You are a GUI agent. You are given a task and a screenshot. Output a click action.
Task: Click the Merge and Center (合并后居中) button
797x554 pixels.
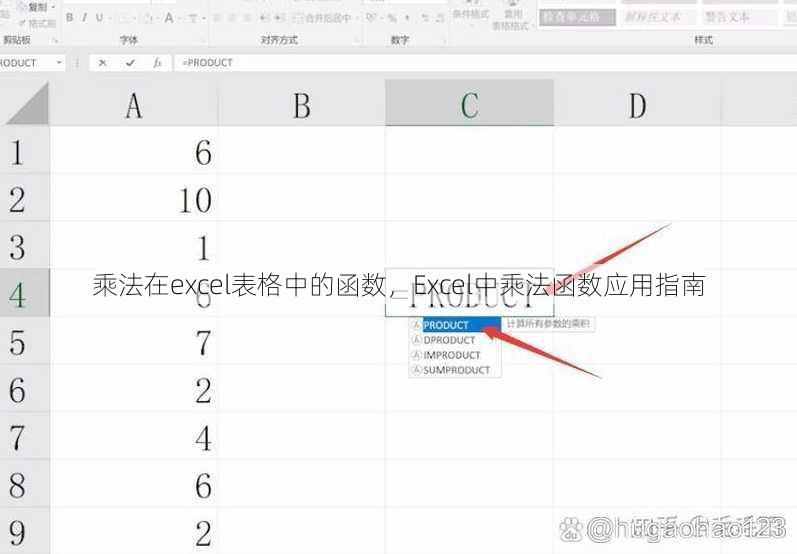(x=324, y=18)
